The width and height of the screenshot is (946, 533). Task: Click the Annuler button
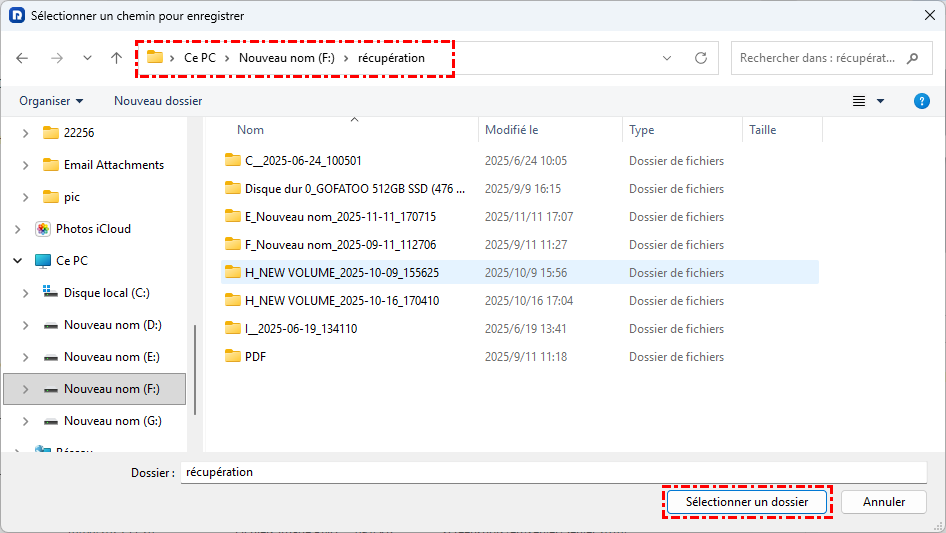point(883,502)
